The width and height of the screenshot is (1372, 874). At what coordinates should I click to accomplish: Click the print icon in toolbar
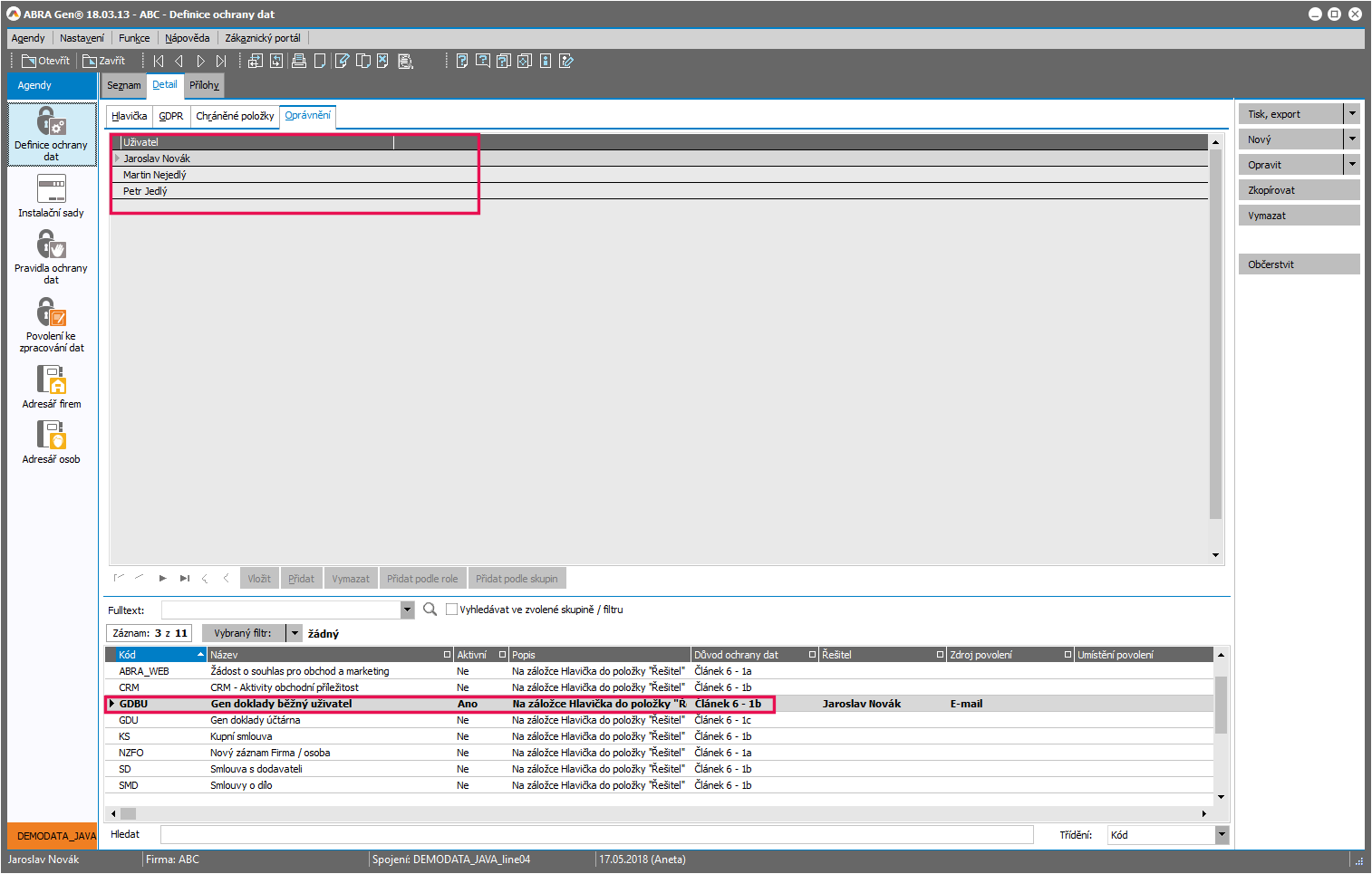[x=298, y=61]
